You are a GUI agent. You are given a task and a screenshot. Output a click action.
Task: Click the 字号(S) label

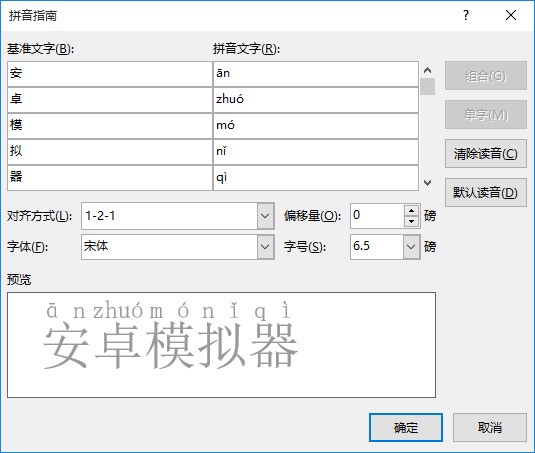tap(305, 247)
